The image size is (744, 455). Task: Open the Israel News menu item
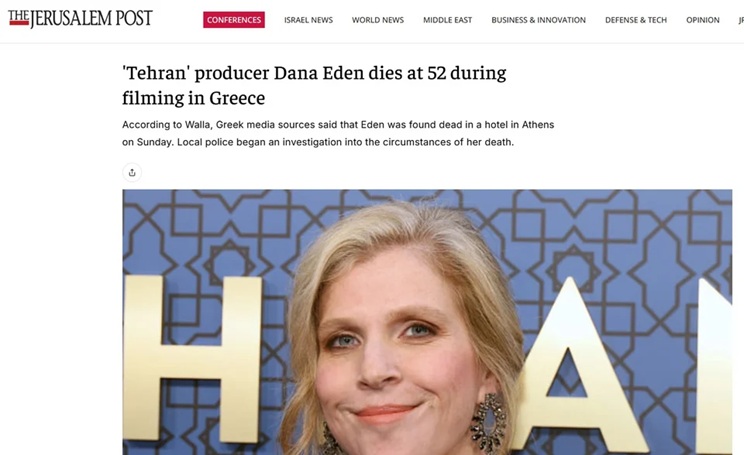point(308,20)
